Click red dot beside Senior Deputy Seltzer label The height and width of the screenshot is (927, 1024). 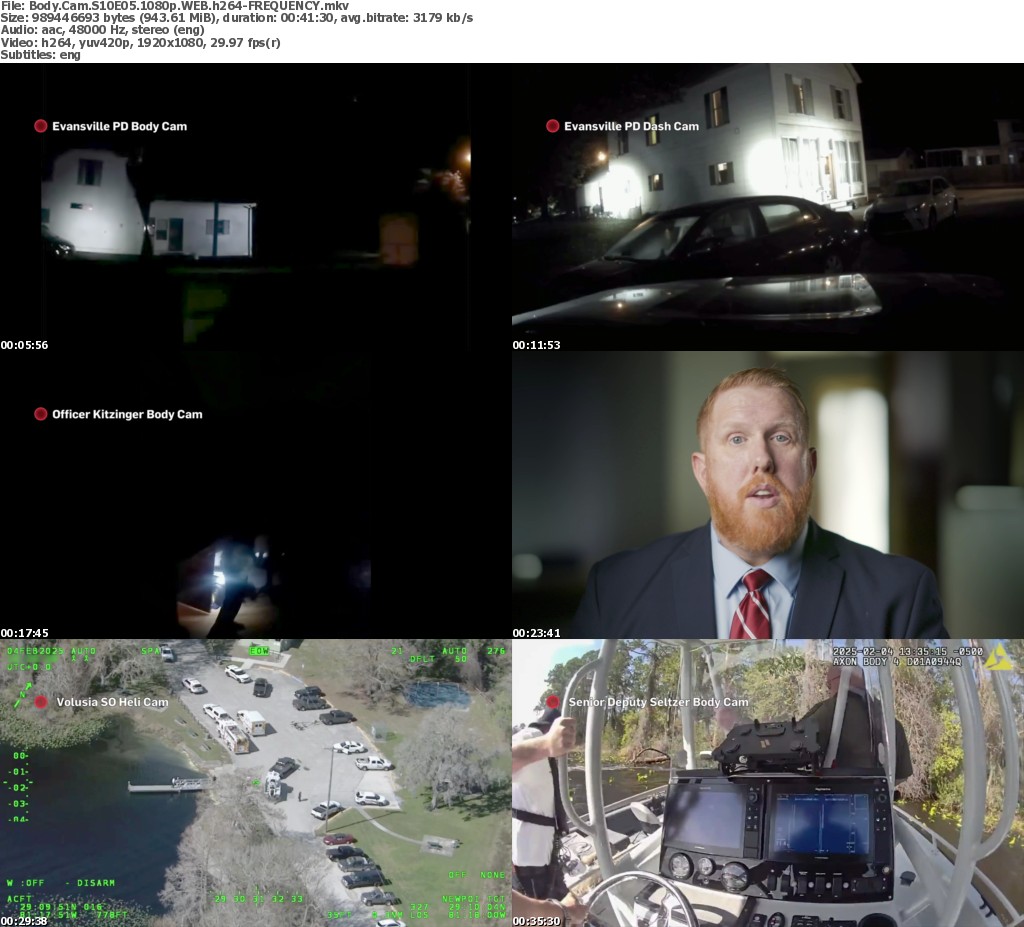point(552,702)
